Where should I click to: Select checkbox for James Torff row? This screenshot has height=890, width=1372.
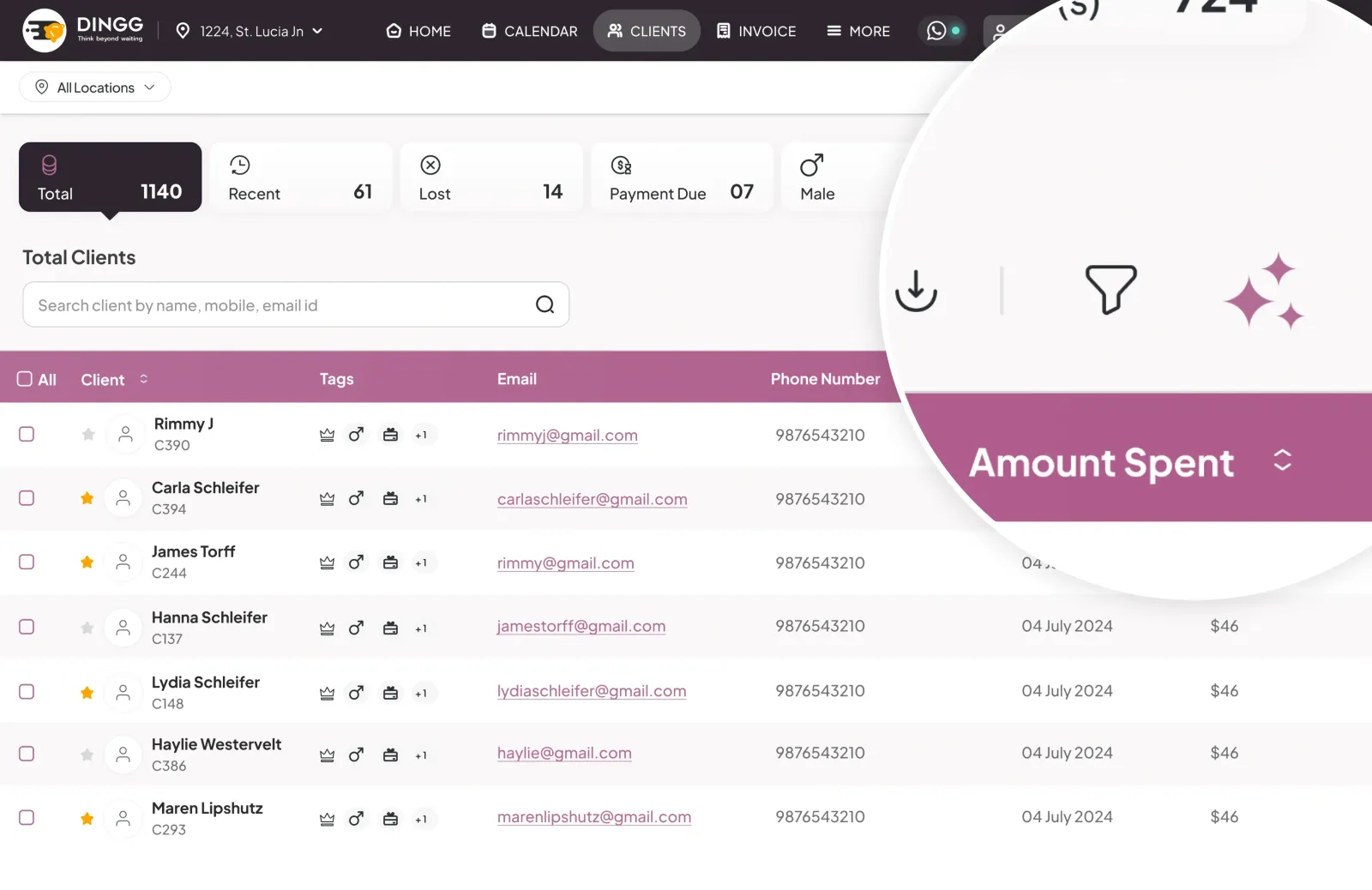(27, 562)
